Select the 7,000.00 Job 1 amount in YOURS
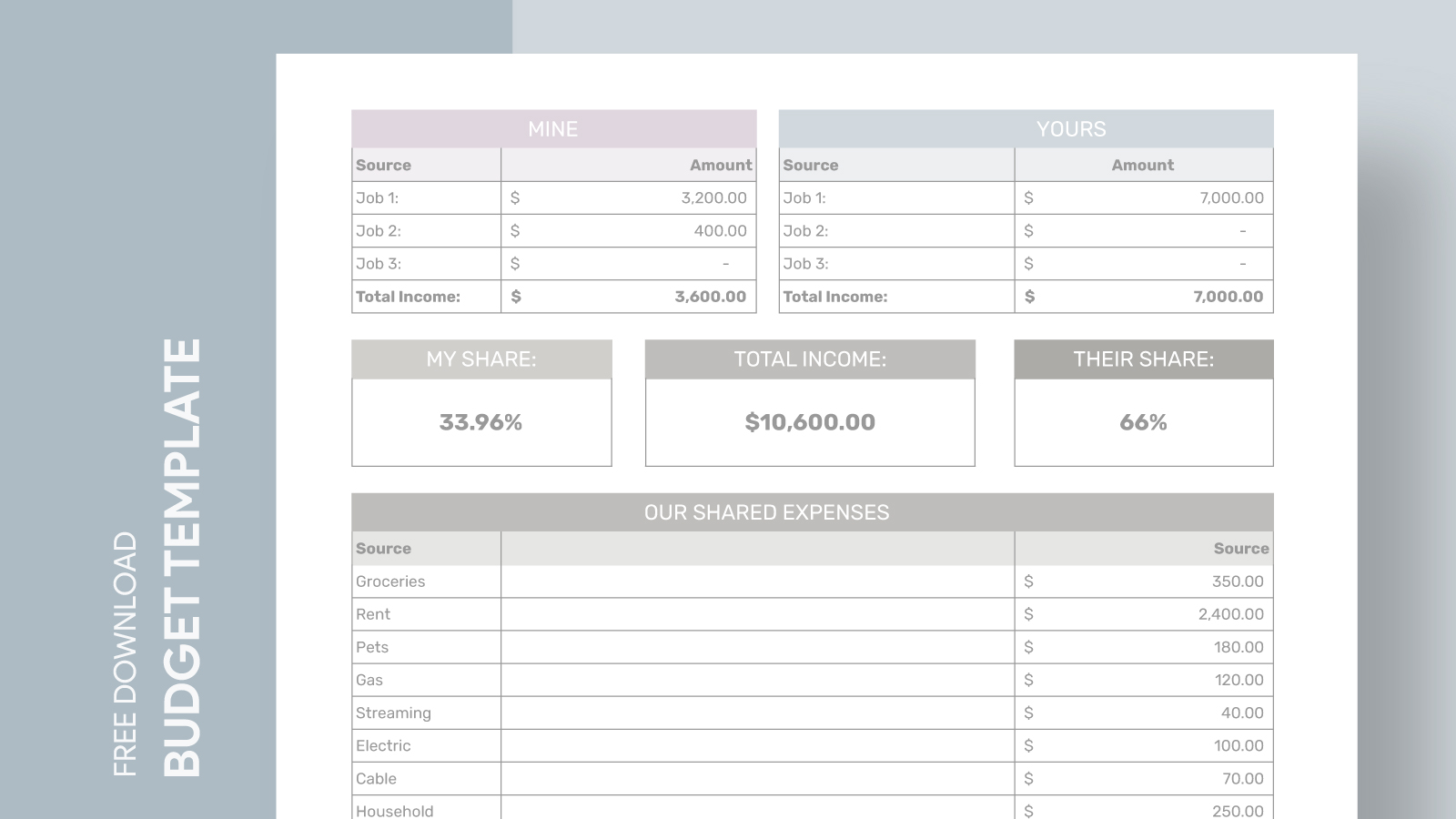 pos(1143,198)
